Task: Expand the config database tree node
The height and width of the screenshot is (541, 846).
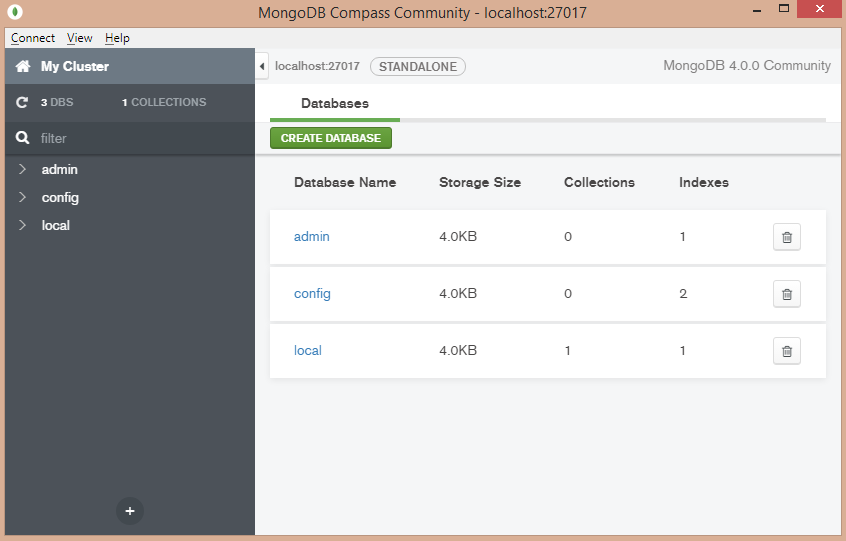Action: [x=22, y=198]
